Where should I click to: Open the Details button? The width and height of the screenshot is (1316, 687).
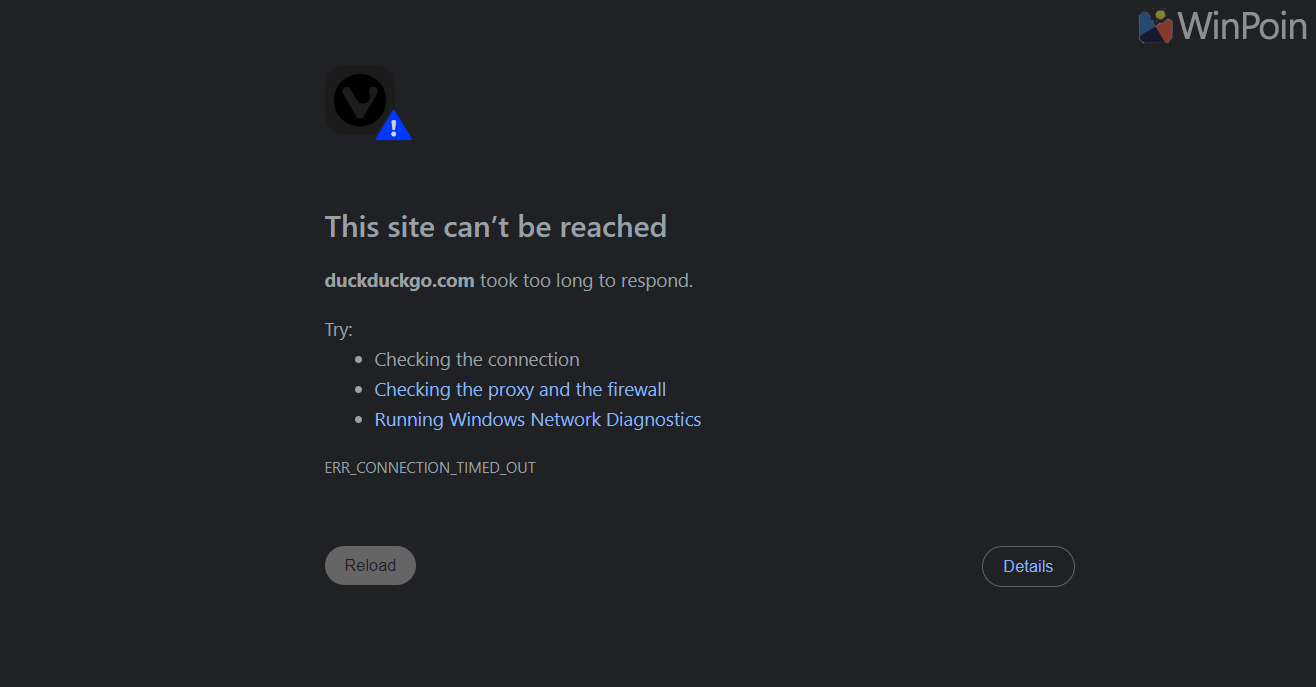point(1028,566)
